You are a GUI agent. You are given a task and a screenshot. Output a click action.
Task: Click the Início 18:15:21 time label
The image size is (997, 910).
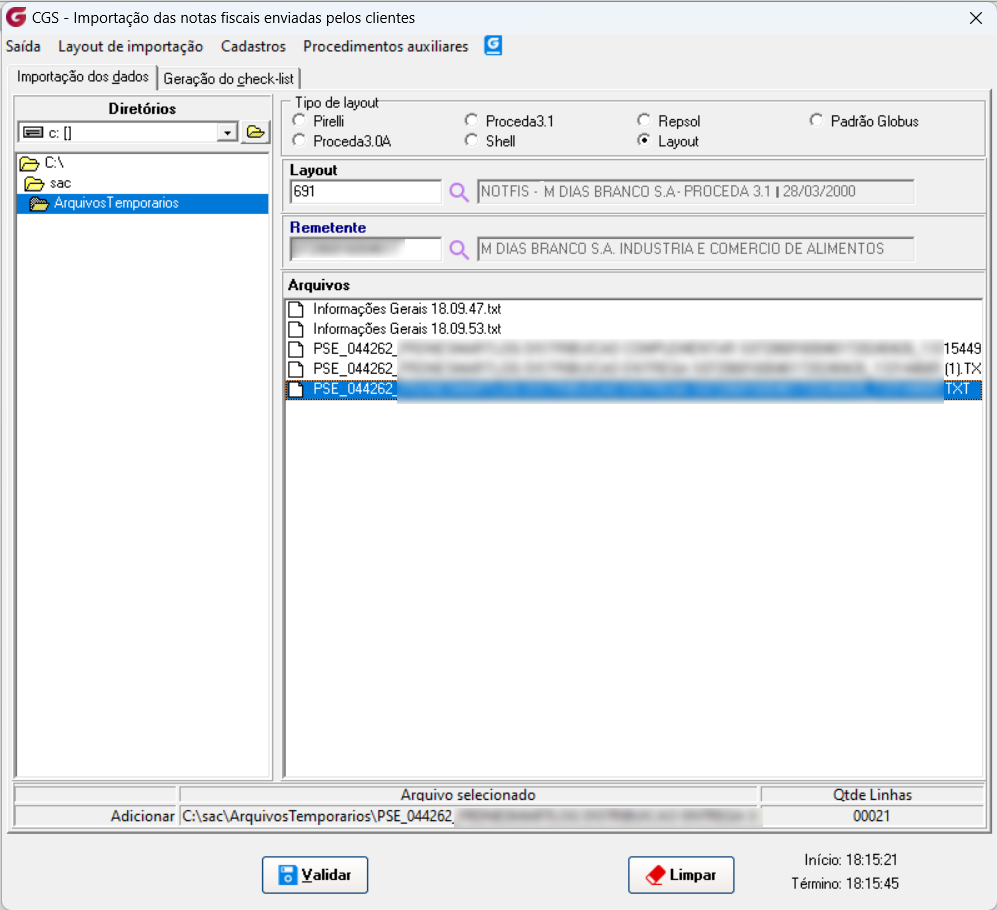pos(851,860)
